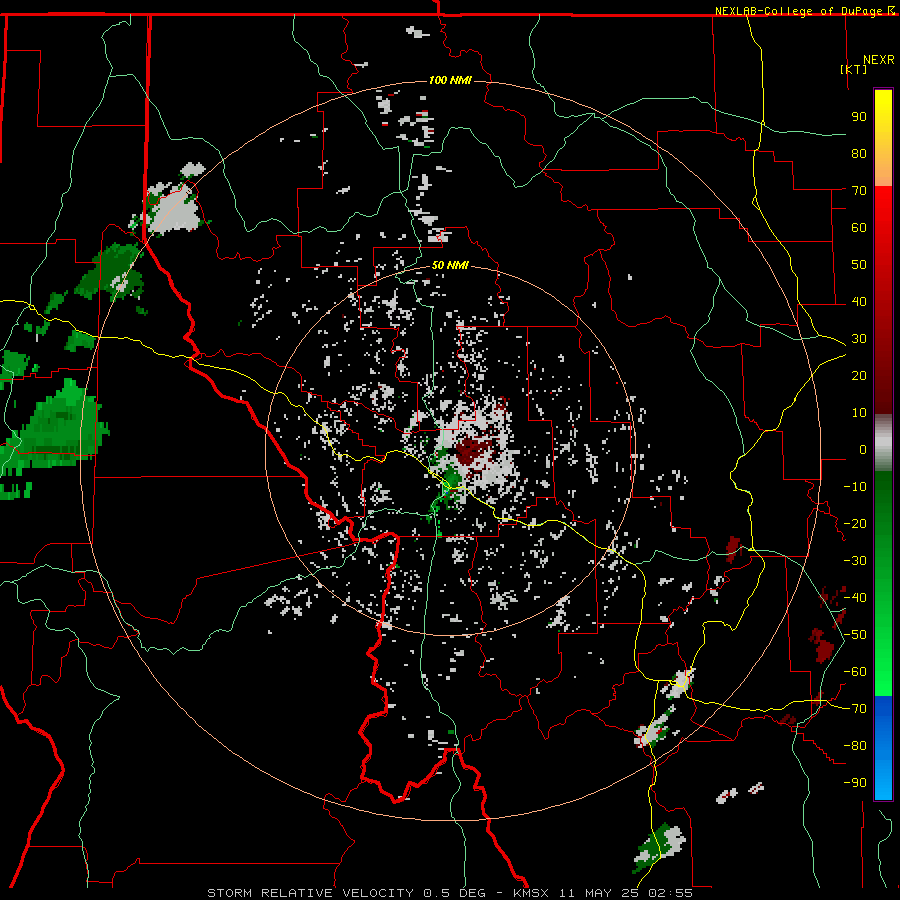
Task: Click the KT units label above the scale
Action: pos(854,69)
